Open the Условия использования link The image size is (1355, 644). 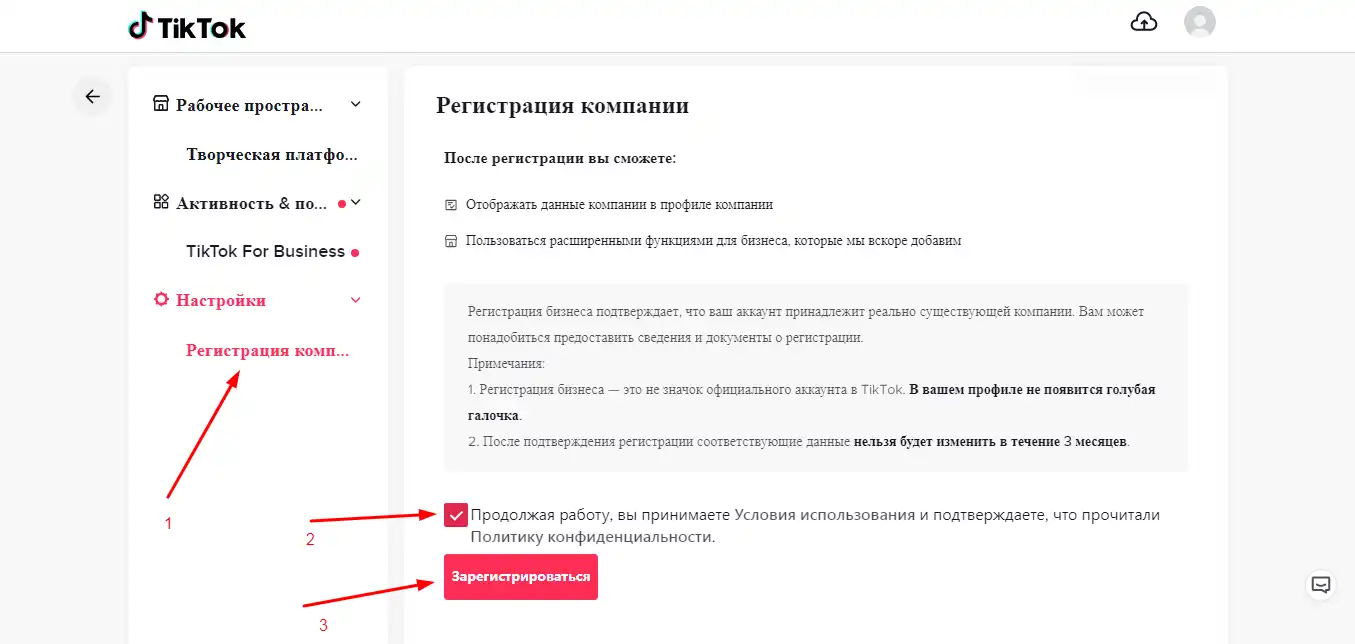click(x=825, y=515)
